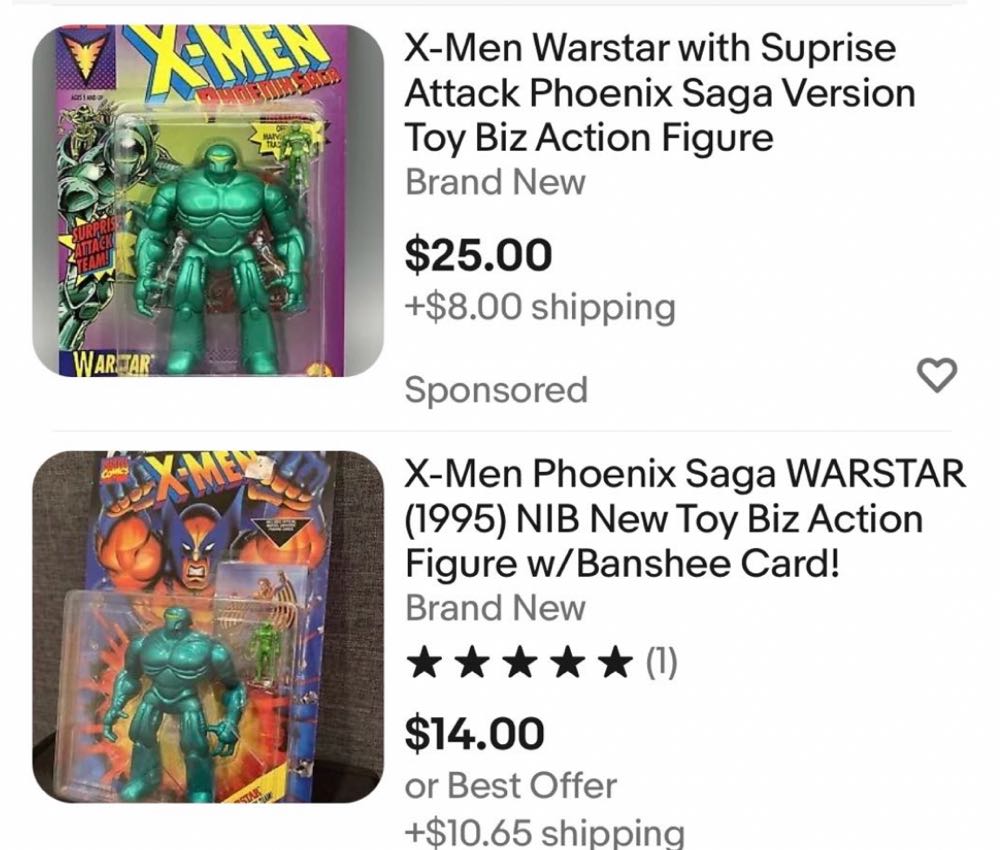Click the $14.00 price text
Screen dimensions: 1000x850
[472, 732]
